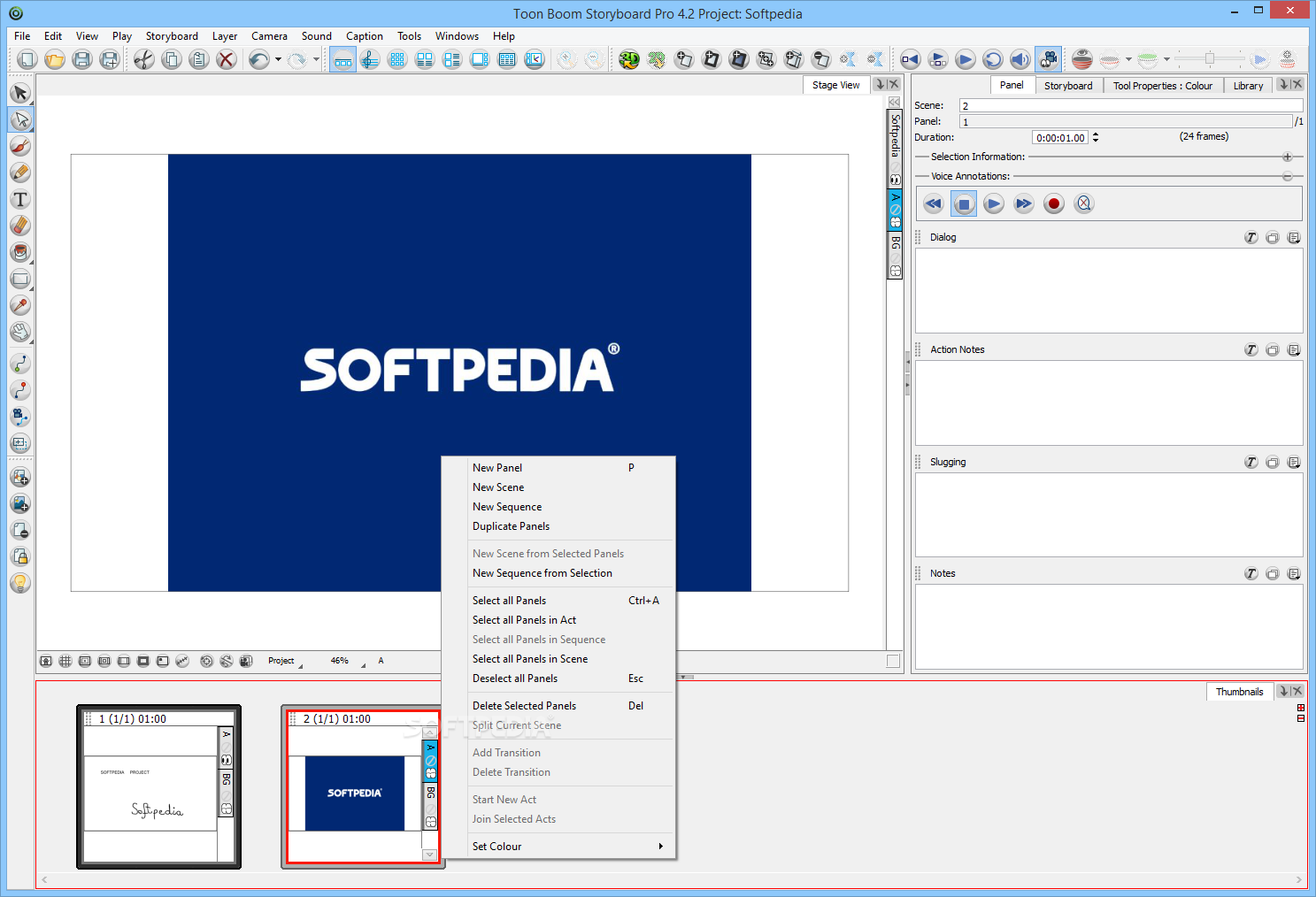Click the voice annotation Stop button

[964, 204]
